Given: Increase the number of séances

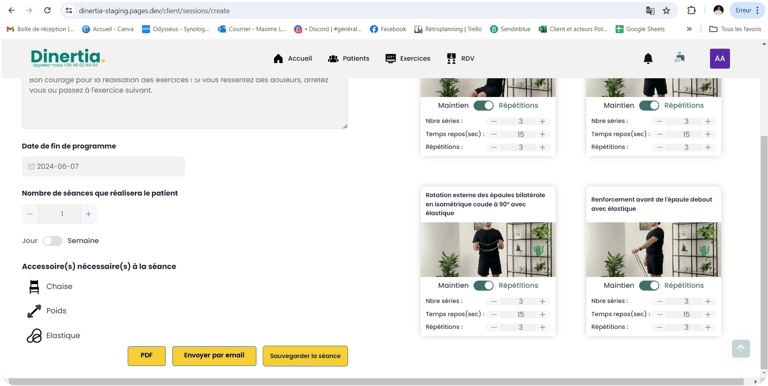Looking at the screenshot, I should click(x=89, y=214).
